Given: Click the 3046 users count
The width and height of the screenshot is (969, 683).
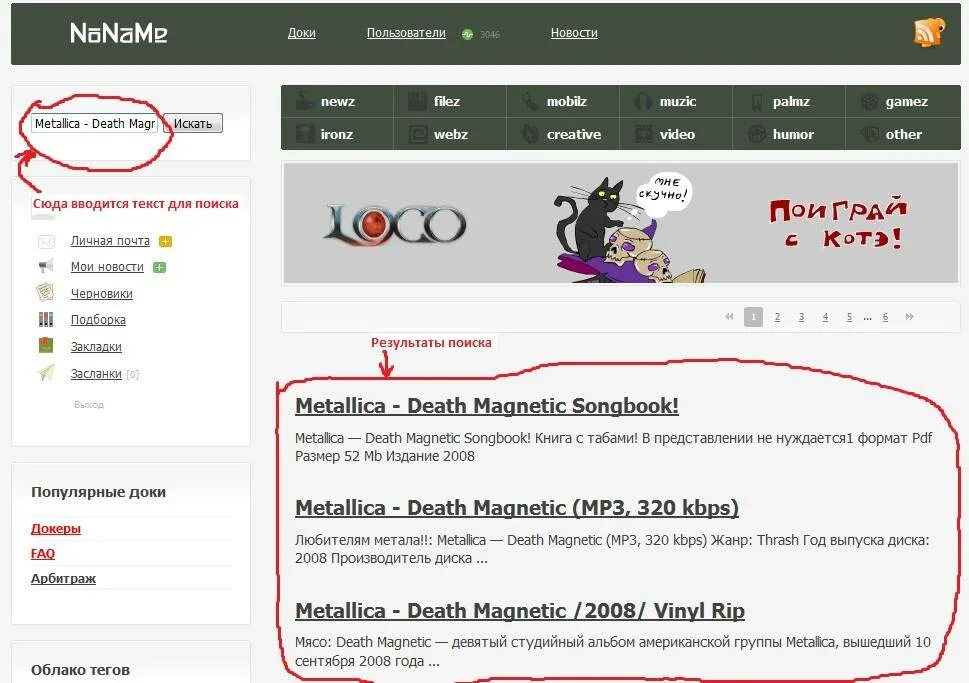Looking at the screenshot, I should 490,35.
